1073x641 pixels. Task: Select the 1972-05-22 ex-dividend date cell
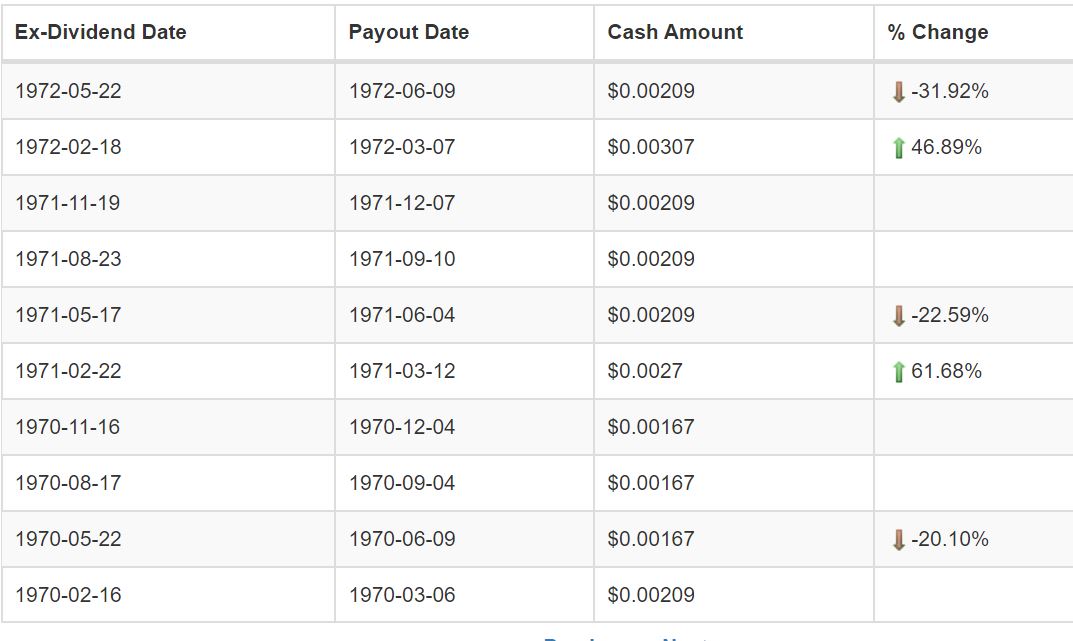pos(68,91)
